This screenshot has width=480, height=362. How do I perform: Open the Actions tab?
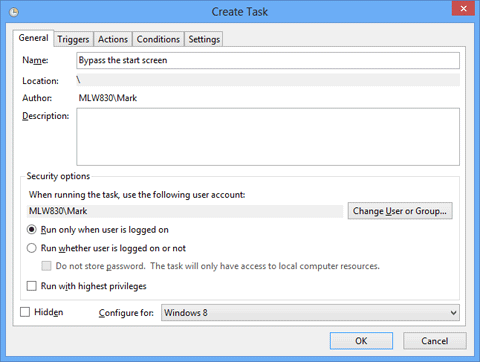pyautogui.click(x=113, y=39)
